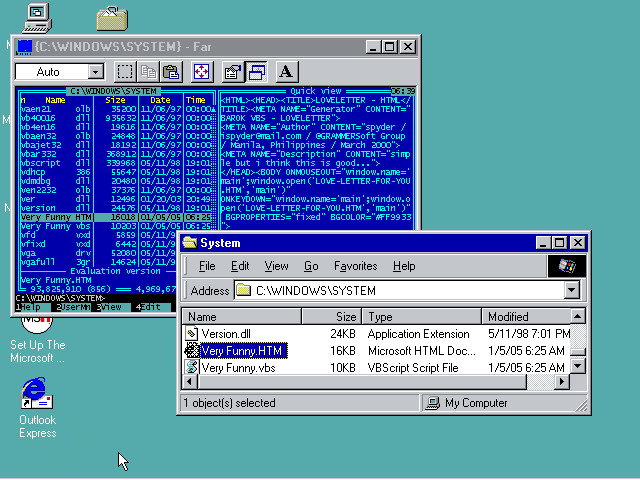Sort by the Modified column header
640x480 pixels.
[x=526, y=317]
